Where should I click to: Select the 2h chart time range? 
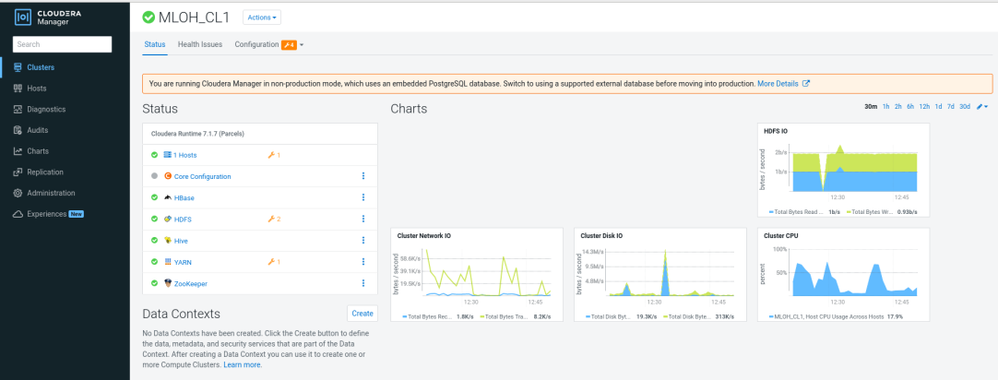tap(898, 107)
